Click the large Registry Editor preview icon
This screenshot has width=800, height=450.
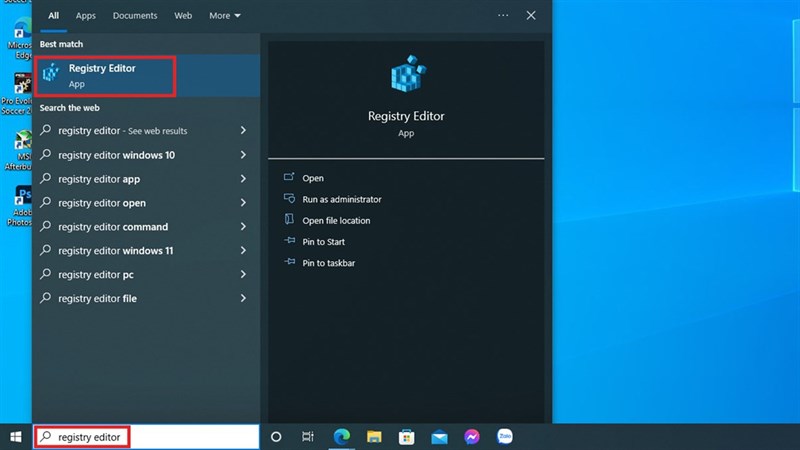pyautogui.click(x=408, y=74)
